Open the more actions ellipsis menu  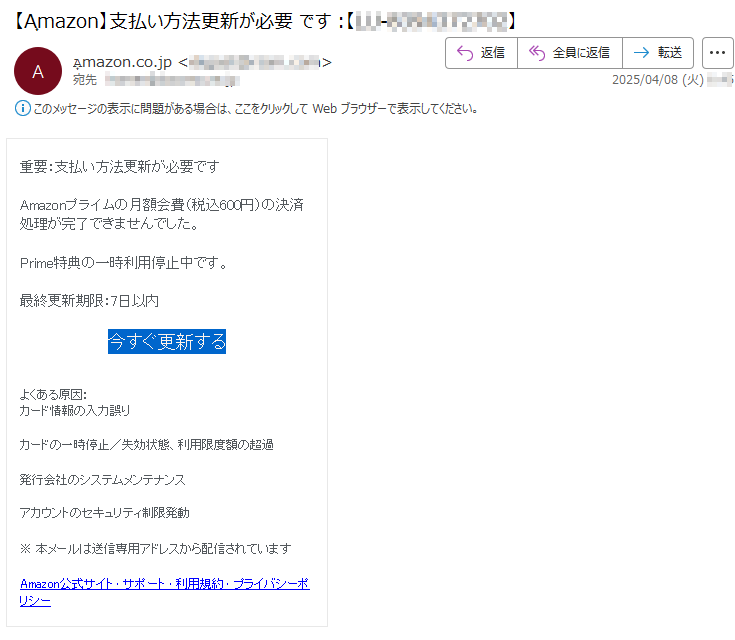(x=717, y=53)
